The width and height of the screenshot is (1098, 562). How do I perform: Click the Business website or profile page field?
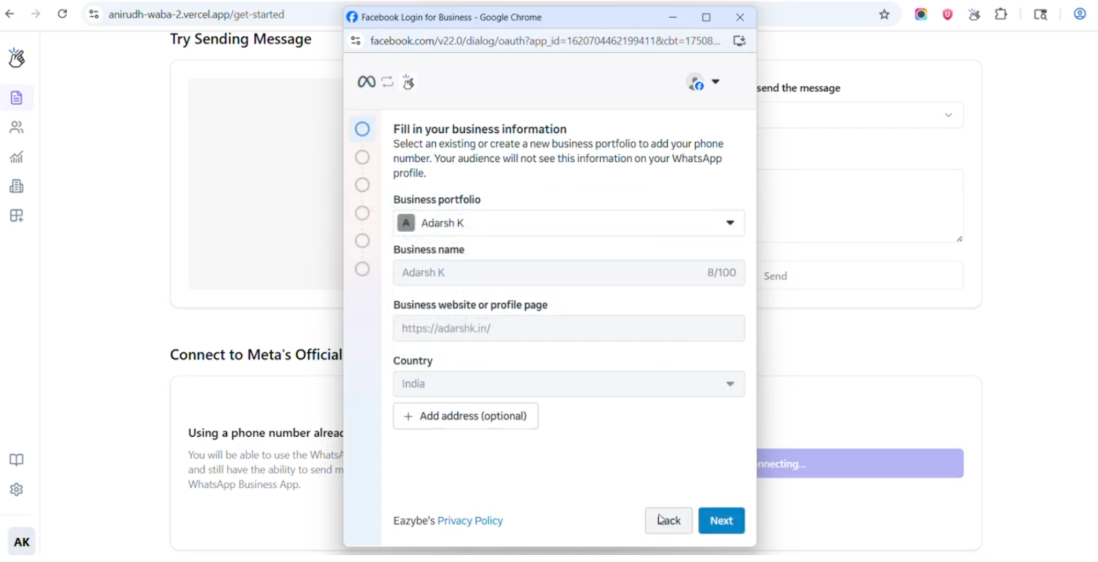569,328
